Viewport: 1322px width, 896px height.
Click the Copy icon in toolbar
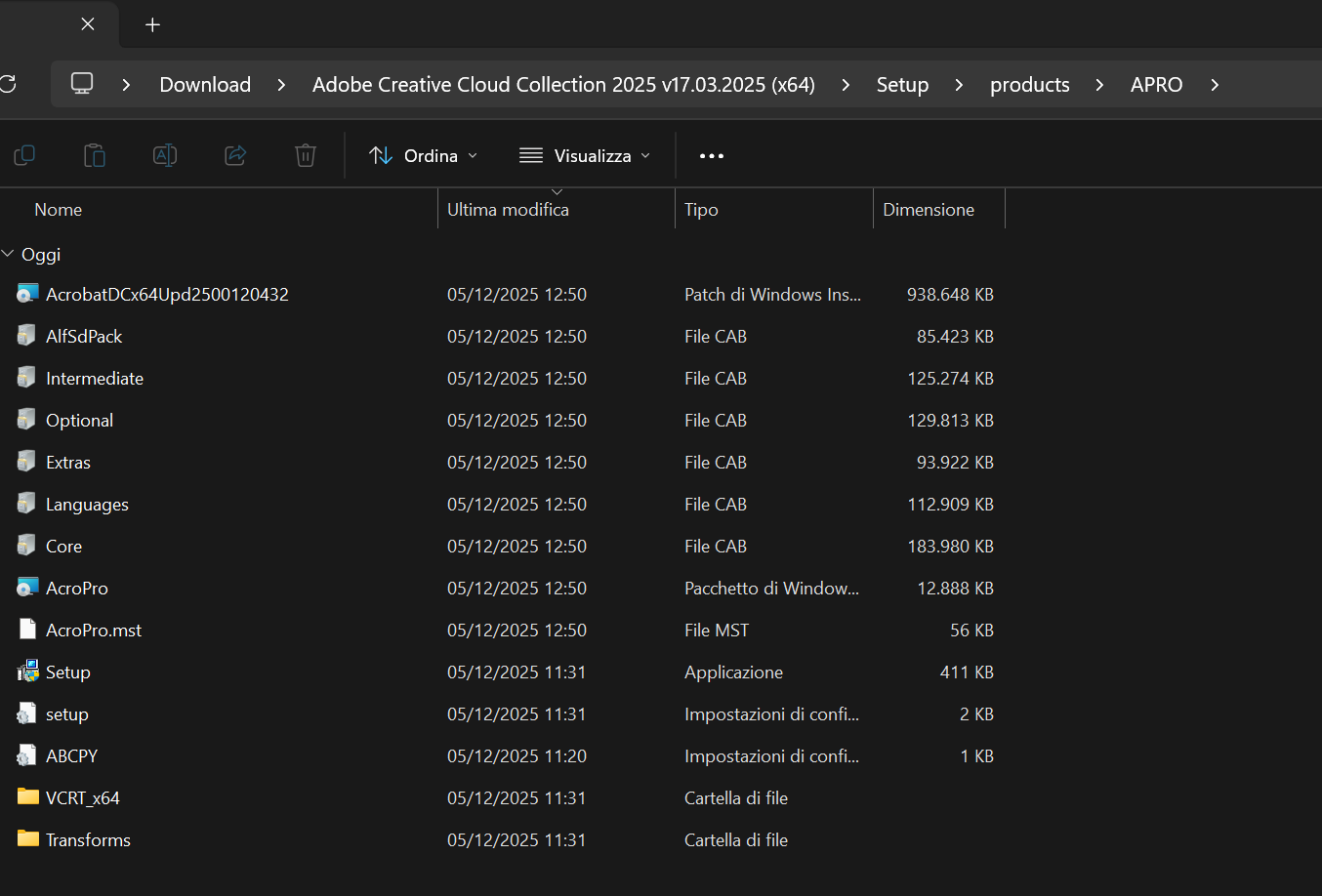pos(24,155)
